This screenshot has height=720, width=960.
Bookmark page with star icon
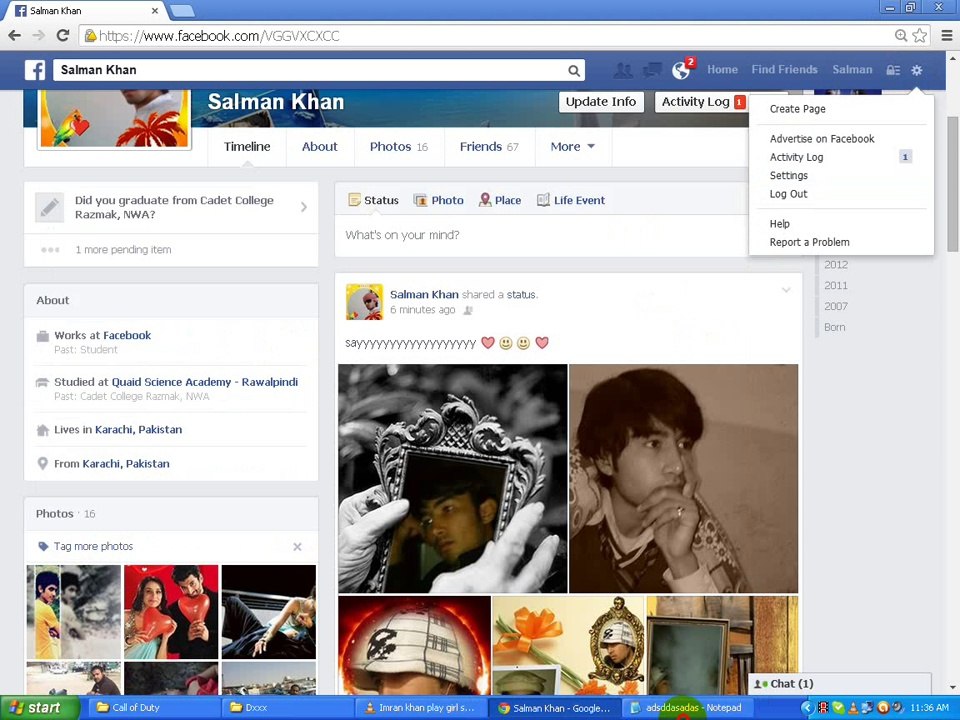(x=920, y=36)
